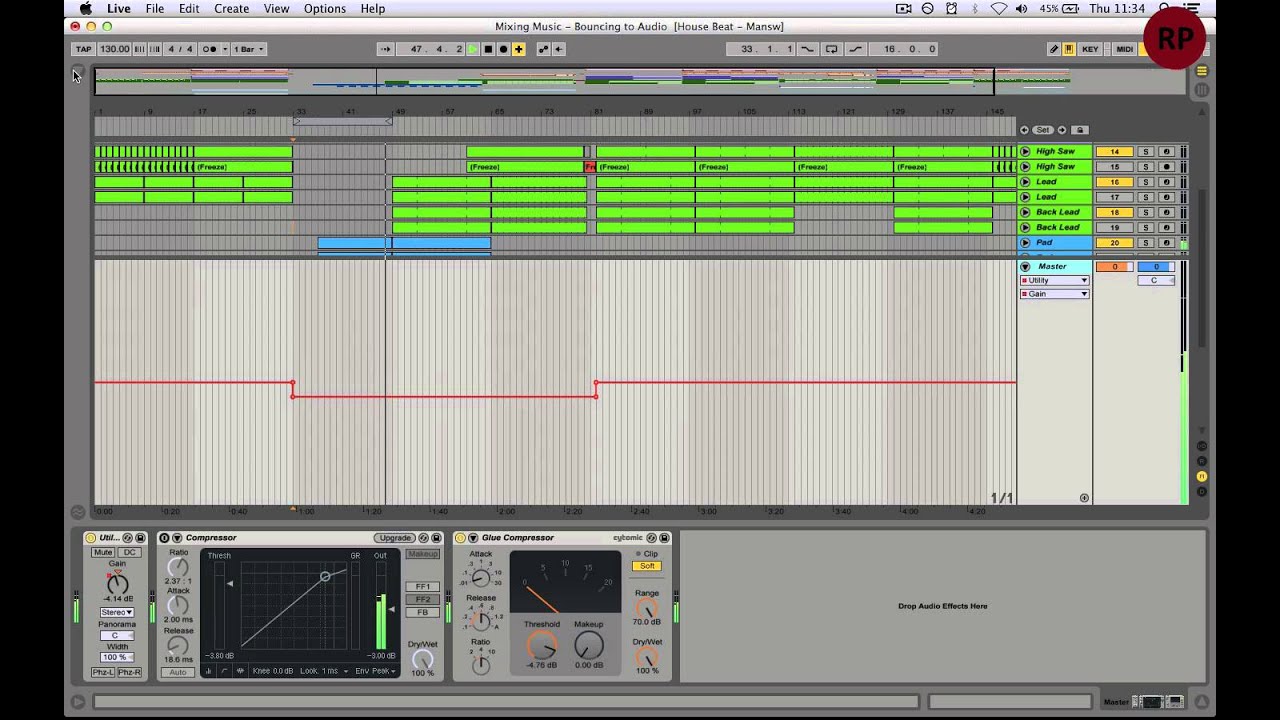Solo the High Saw track 15

click(x=1146, y=167)
